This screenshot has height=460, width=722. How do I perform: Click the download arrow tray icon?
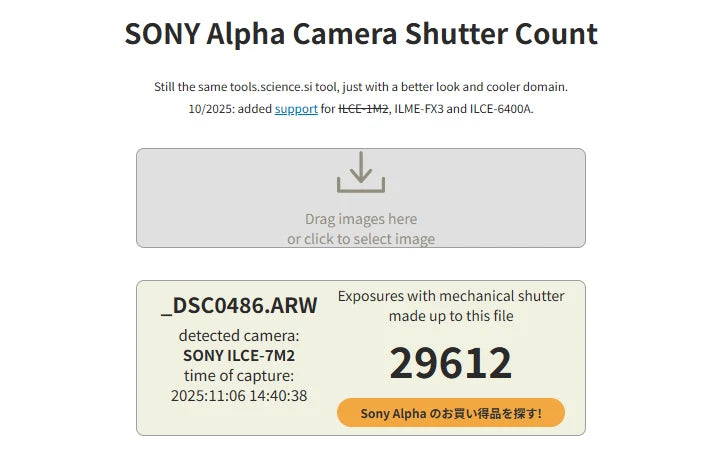(361, 172)
